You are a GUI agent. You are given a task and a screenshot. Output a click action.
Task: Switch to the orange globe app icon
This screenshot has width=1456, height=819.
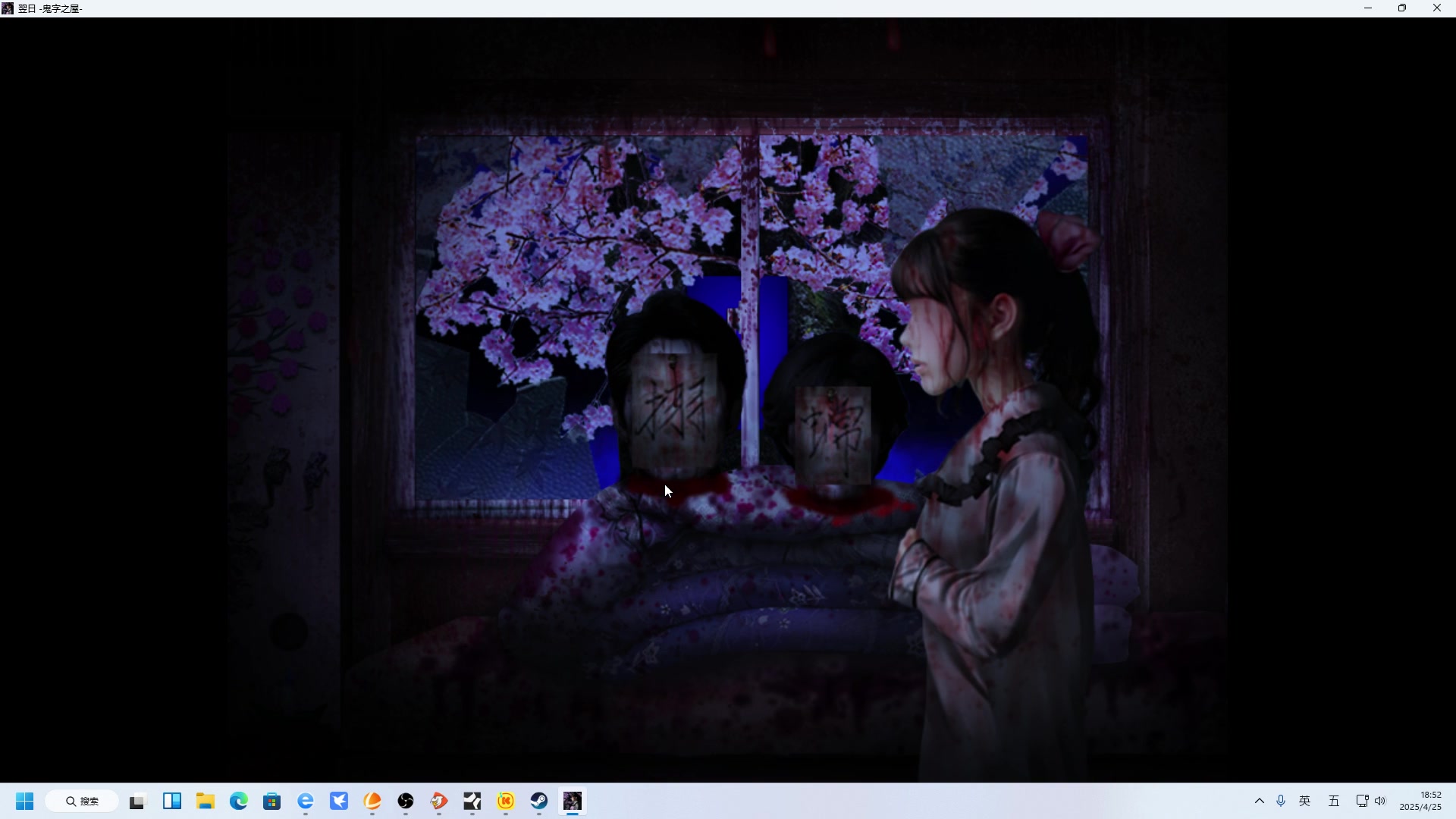[372, 802]
